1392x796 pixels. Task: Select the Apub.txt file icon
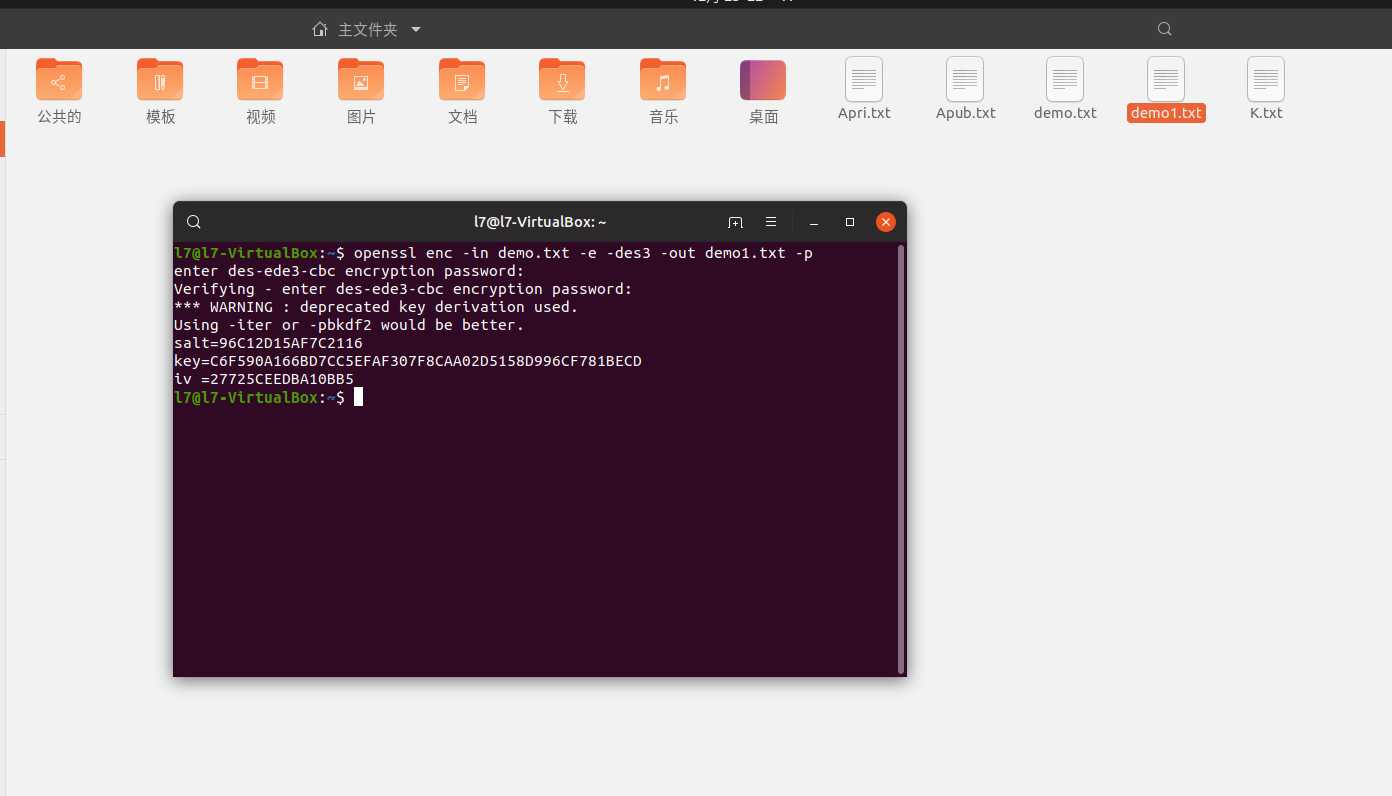click(965, 79)
